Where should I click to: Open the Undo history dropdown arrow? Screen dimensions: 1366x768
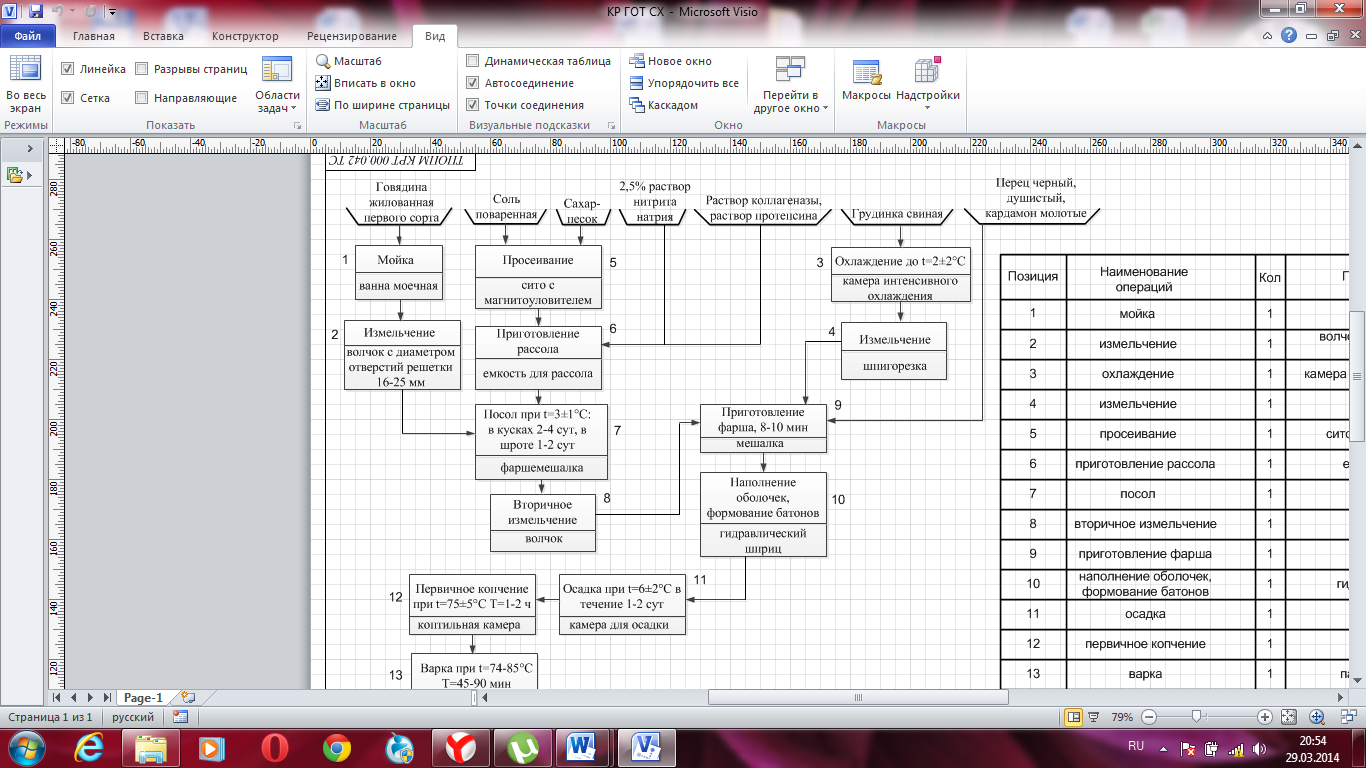(x=71, y=13)
